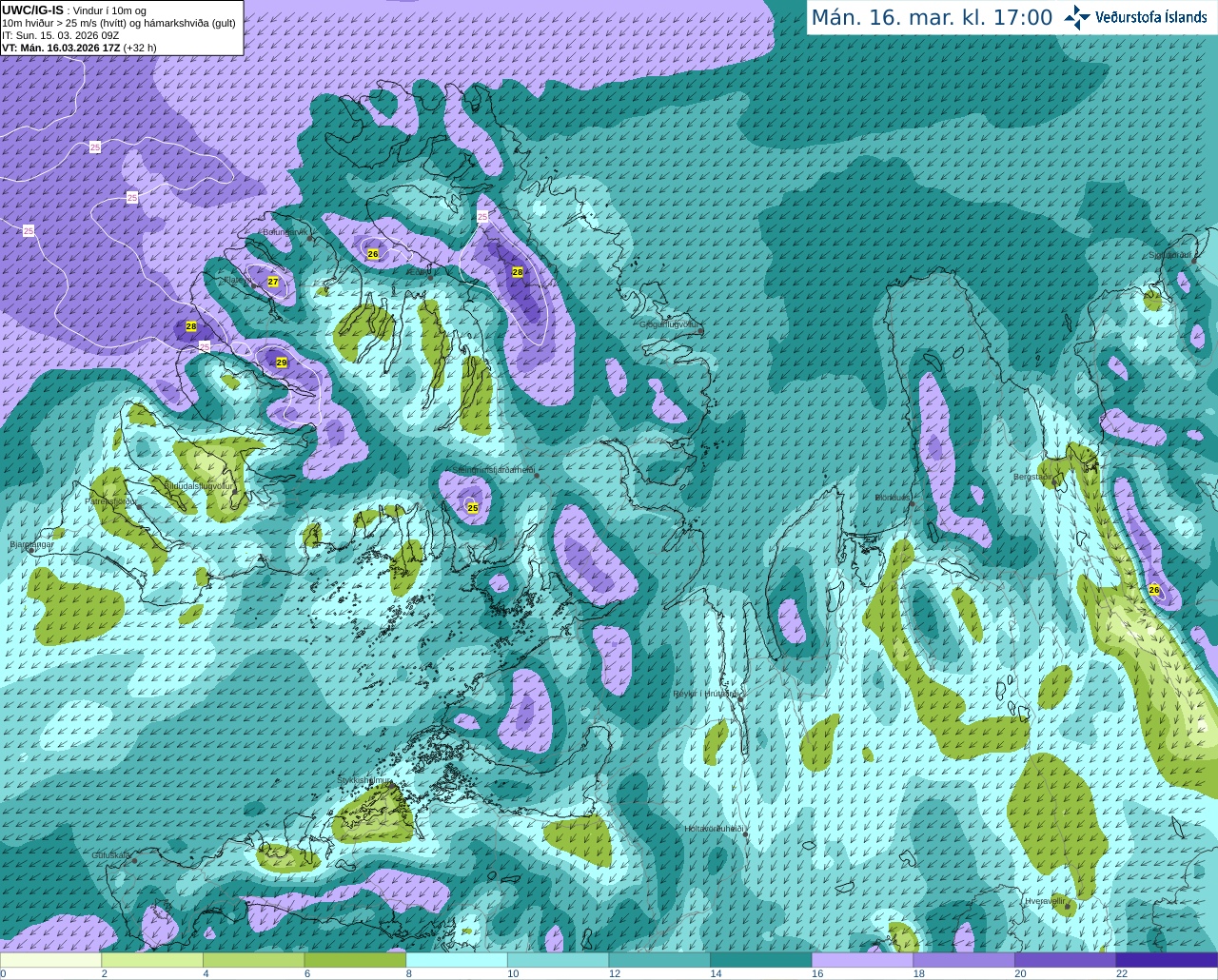The height and width of the screenshot is (980, 1218).
Task: Select the dark purple 22+ m/s legend swatch
Action: coord(1167,960)
